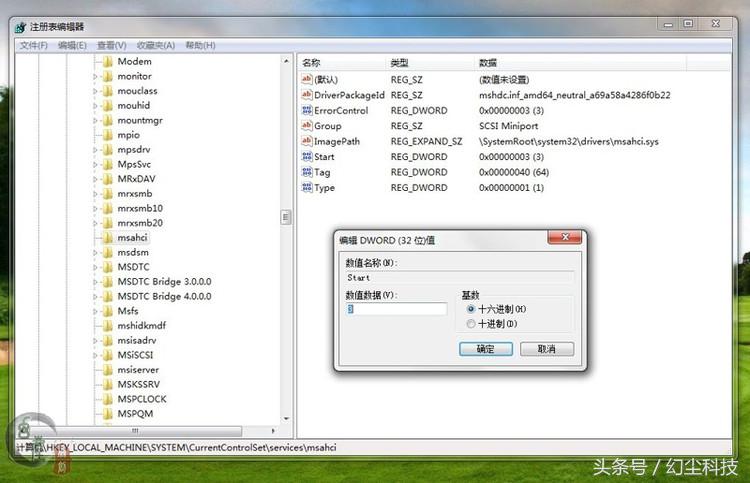Expand the mrxsmb10 tree node

95,209
